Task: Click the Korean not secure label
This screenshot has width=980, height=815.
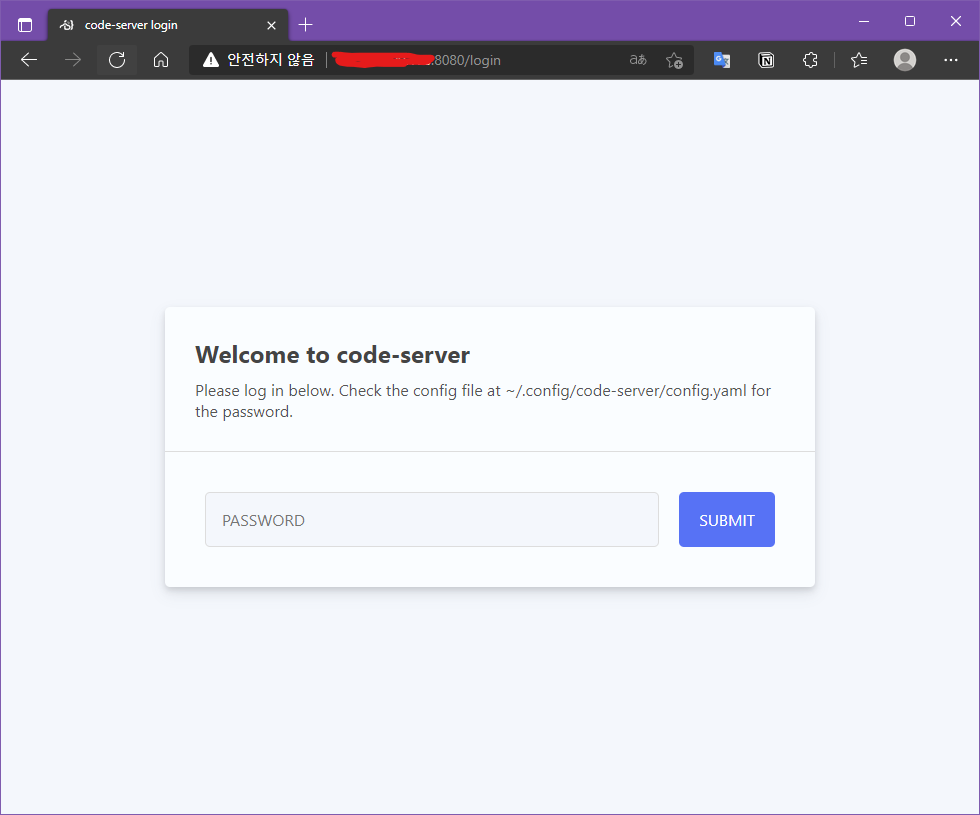Action: [x=270, y=60]
